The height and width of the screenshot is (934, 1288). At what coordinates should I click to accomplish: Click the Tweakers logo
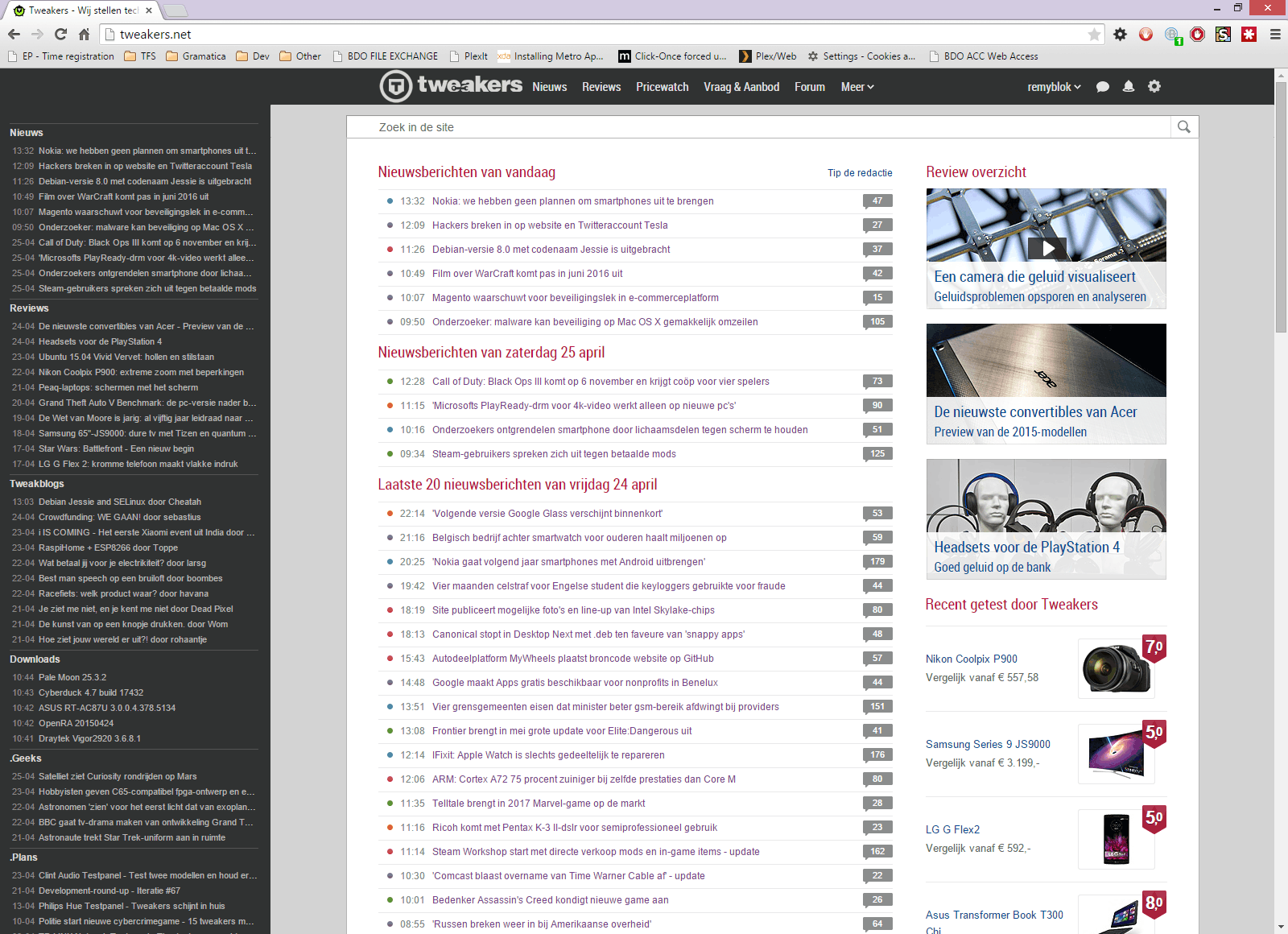coord(451,86)
